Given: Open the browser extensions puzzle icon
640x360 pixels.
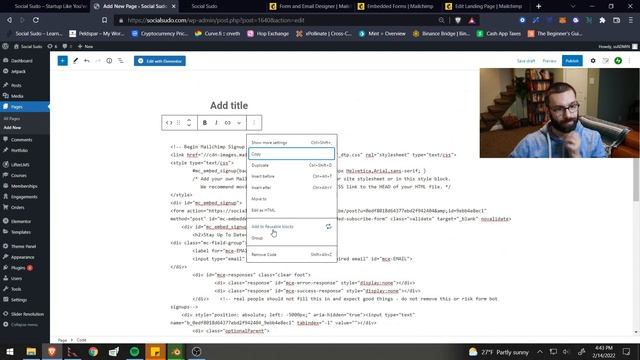Looking at the screenshot, I should click(602, 20).
